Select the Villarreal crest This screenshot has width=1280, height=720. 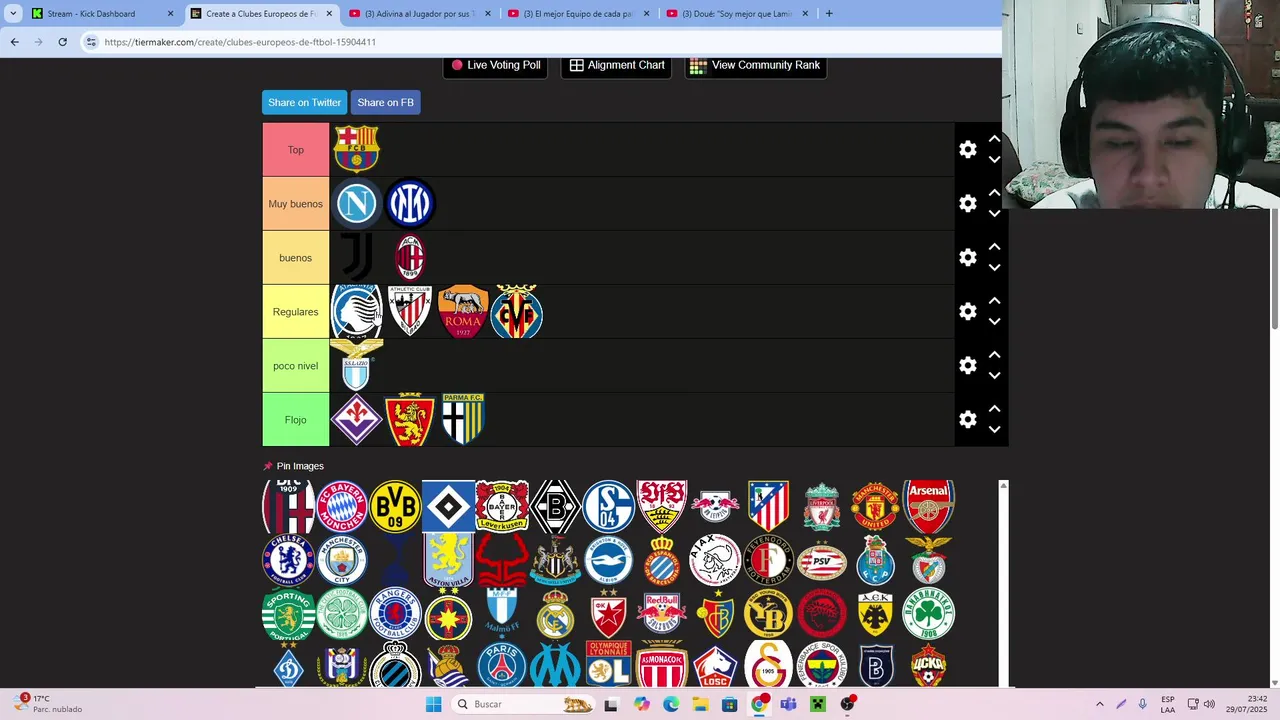click(x=517, y=311)
